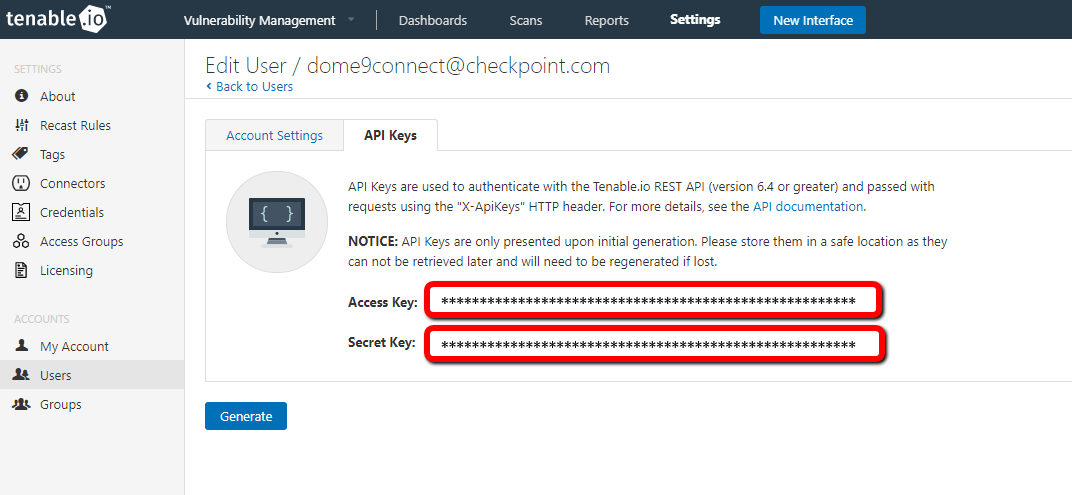Go to Tags in the sidebar

click(x=53, y=155)
